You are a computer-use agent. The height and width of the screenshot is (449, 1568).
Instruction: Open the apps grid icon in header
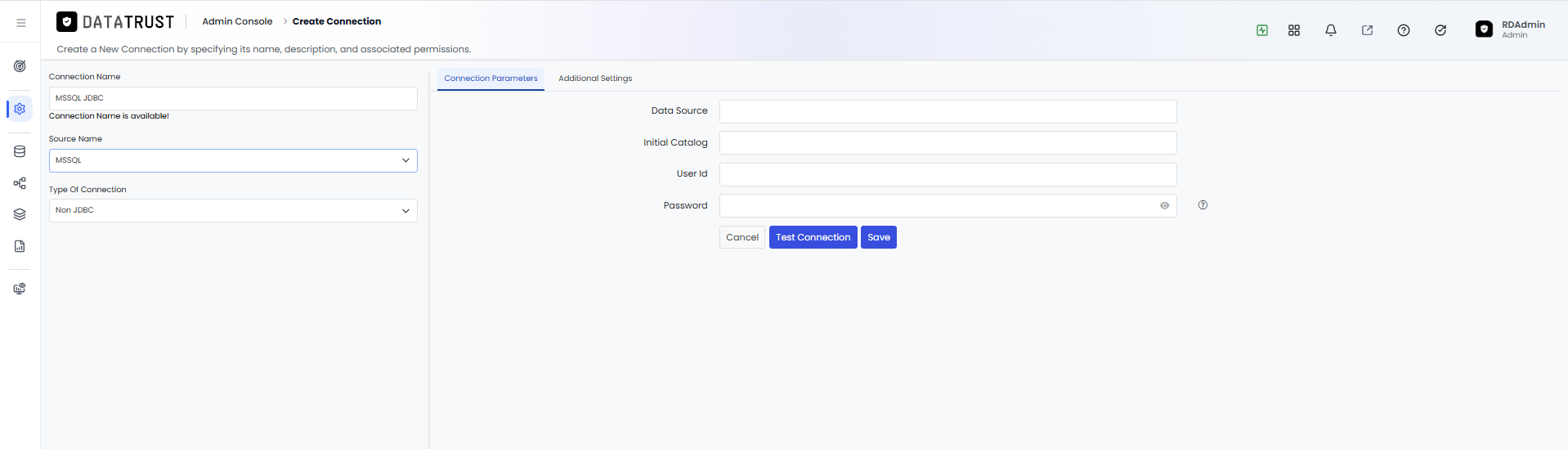1294,30
